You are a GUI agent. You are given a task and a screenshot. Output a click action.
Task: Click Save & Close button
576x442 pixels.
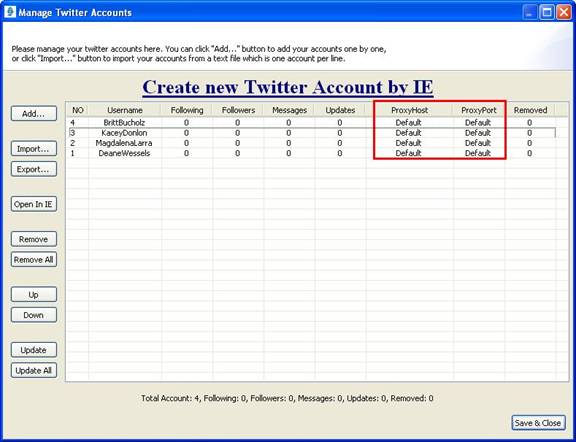pyautogui.click(x=538, y=423)
